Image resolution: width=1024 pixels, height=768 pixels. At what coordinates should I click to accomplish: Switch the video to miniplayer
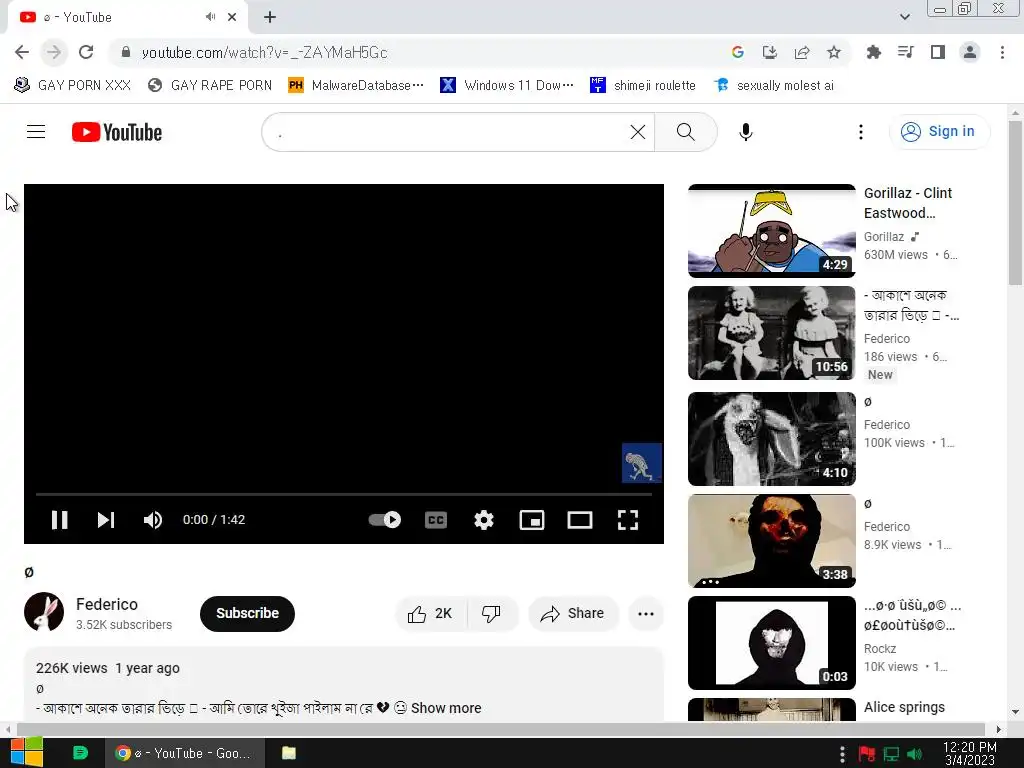[x=532, y=520]
